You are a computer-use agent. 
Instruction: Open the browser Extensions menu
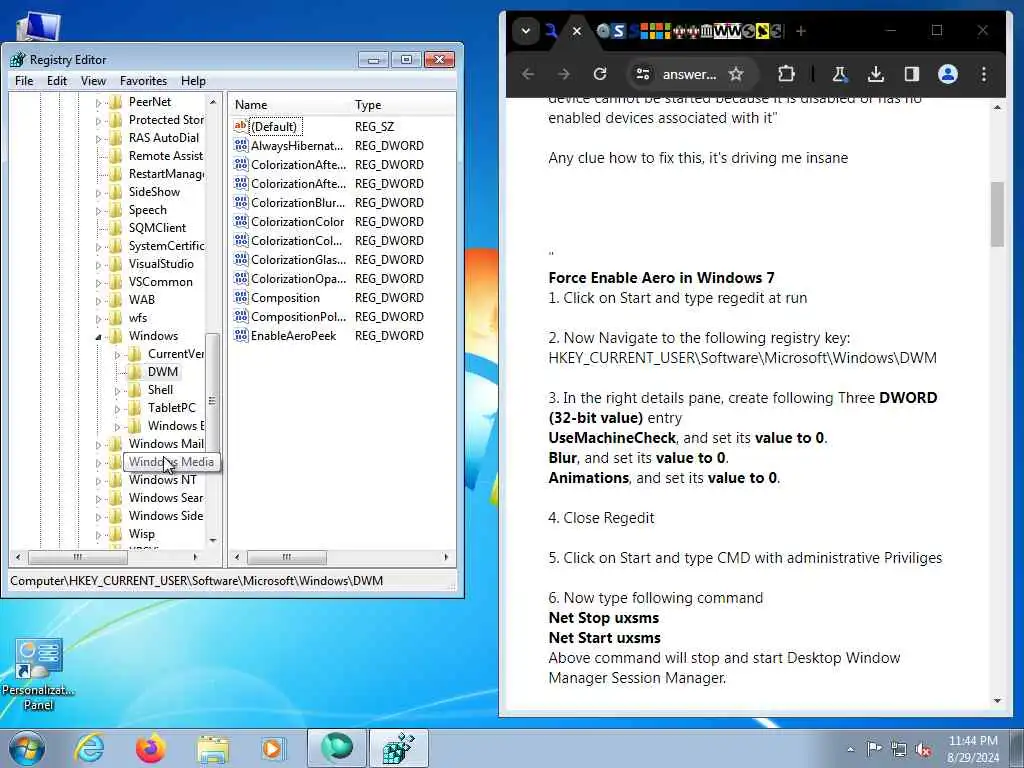[x=786, y=74]
